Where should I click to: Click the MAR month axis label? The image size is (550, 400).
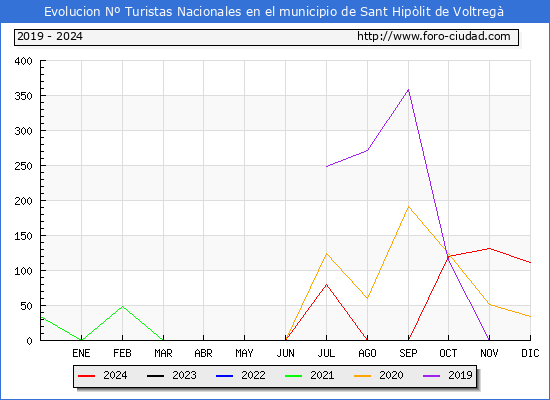coord(163,353)
